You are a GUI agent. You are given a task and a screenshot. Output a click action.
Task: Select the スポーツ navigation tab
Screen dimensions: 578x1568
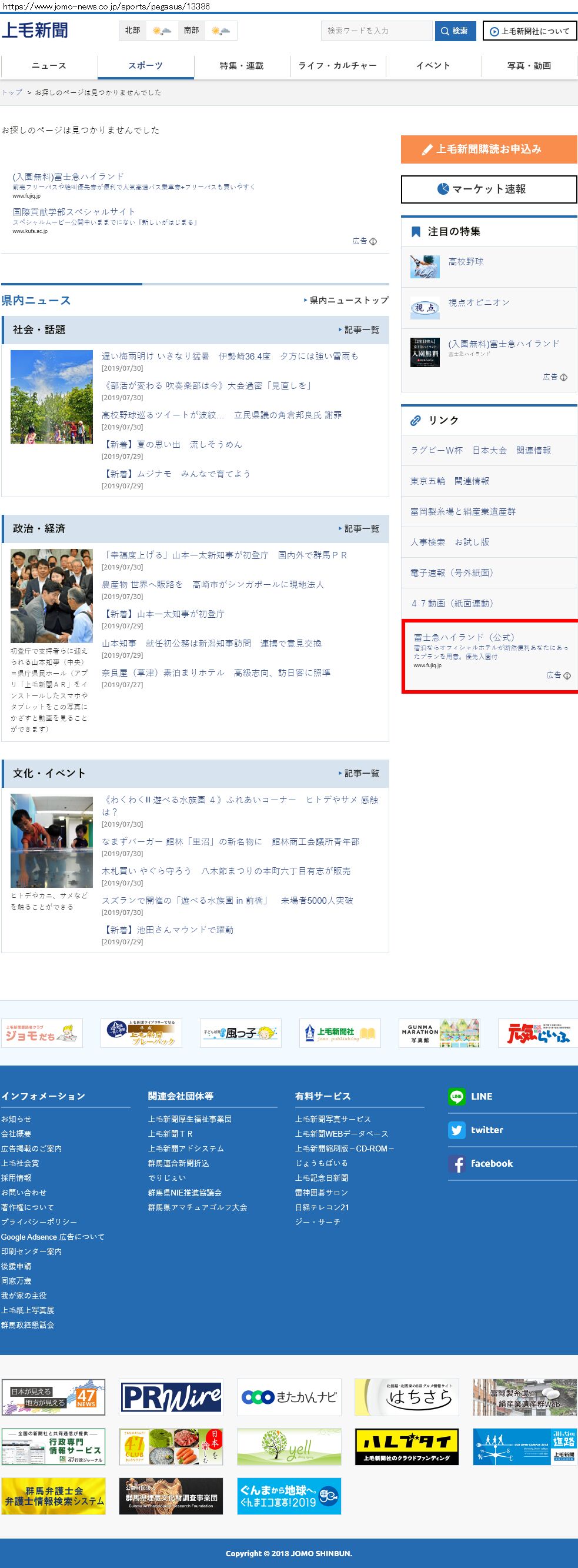pos(145,66)
